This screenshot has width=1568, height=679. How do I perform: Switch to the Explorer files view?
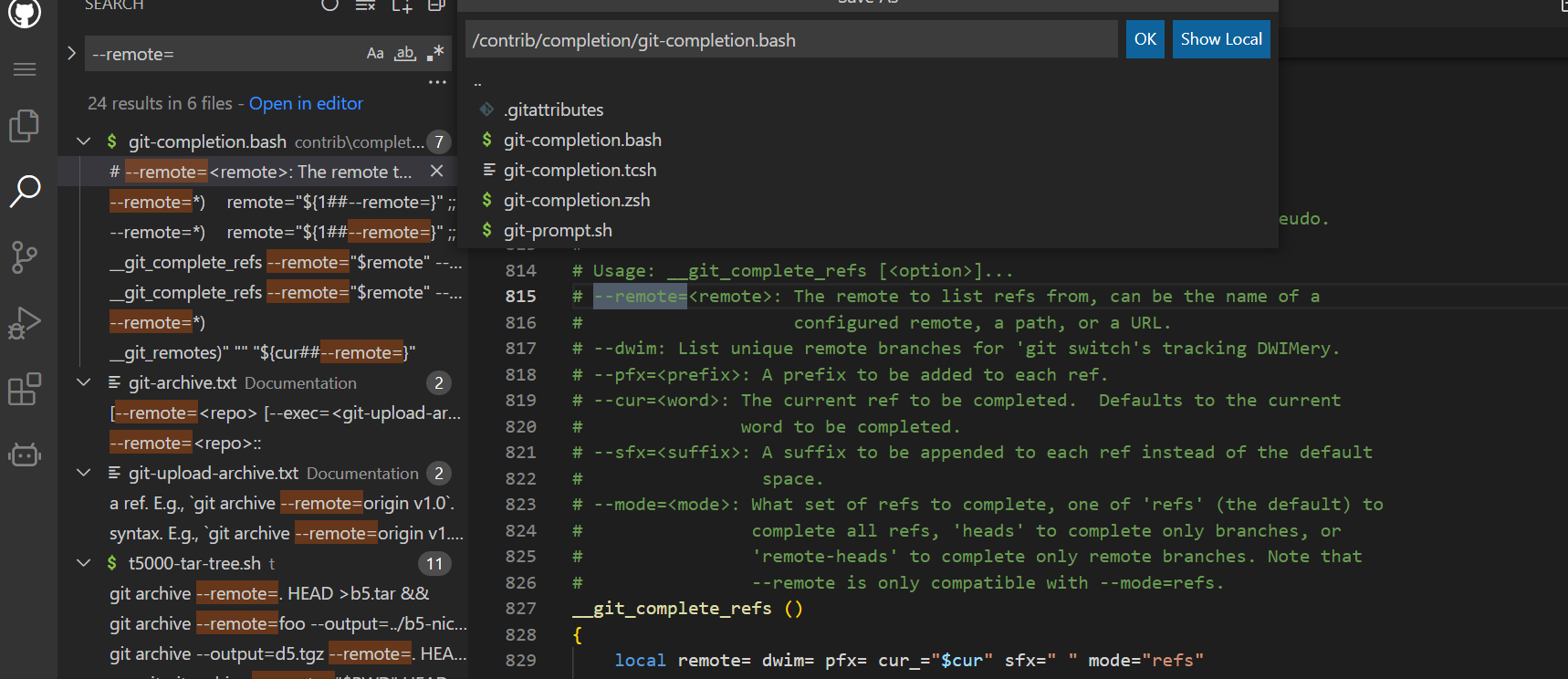[x=25, y=126]
